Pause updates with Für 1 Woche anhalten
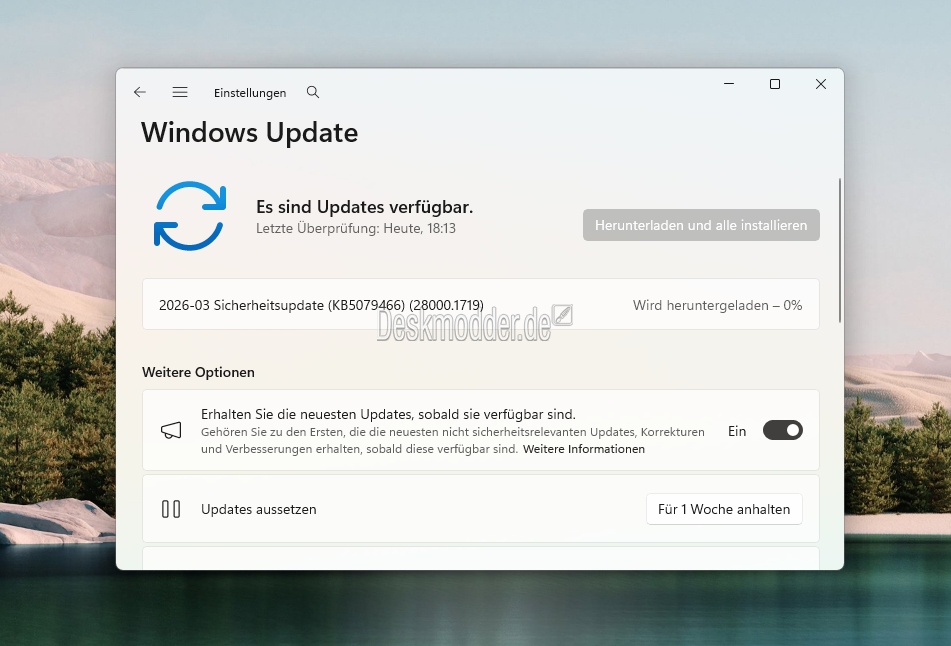 point(724,509)
